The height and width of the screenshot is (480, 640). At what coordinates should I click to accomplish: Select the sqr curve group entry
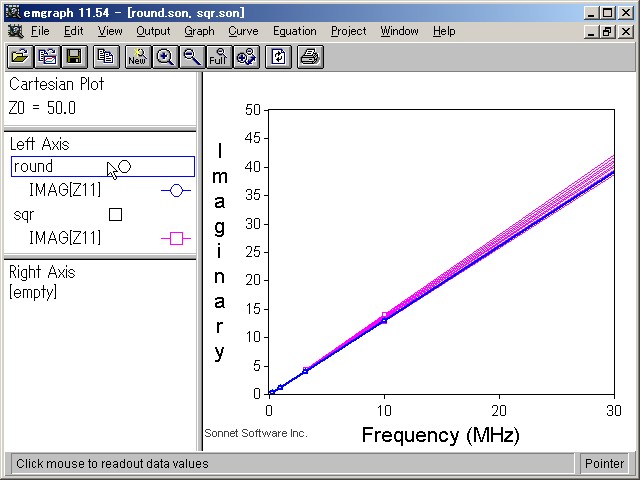click(24, 215)
